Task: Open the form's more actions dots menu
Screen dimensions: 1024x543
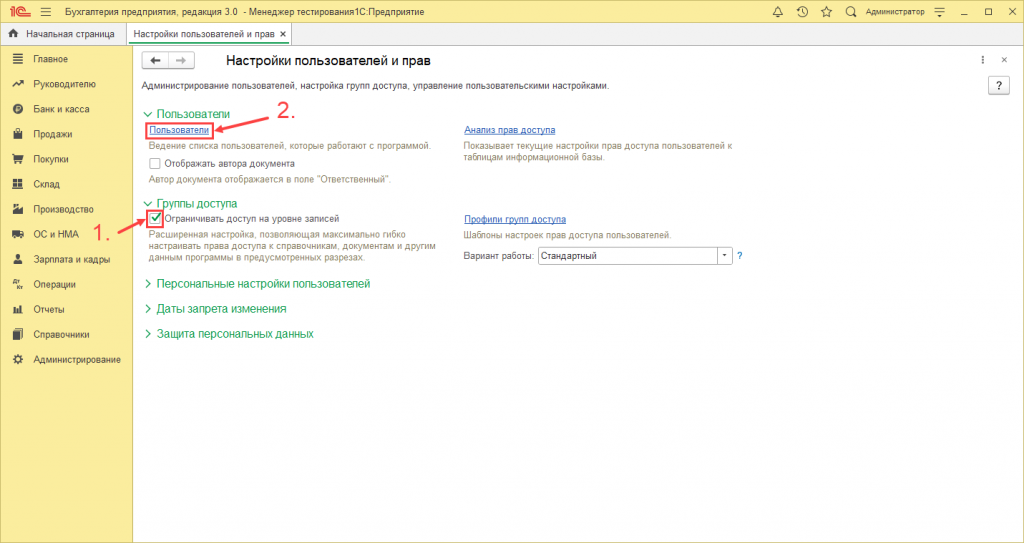Action: click(x=982, y=60)
